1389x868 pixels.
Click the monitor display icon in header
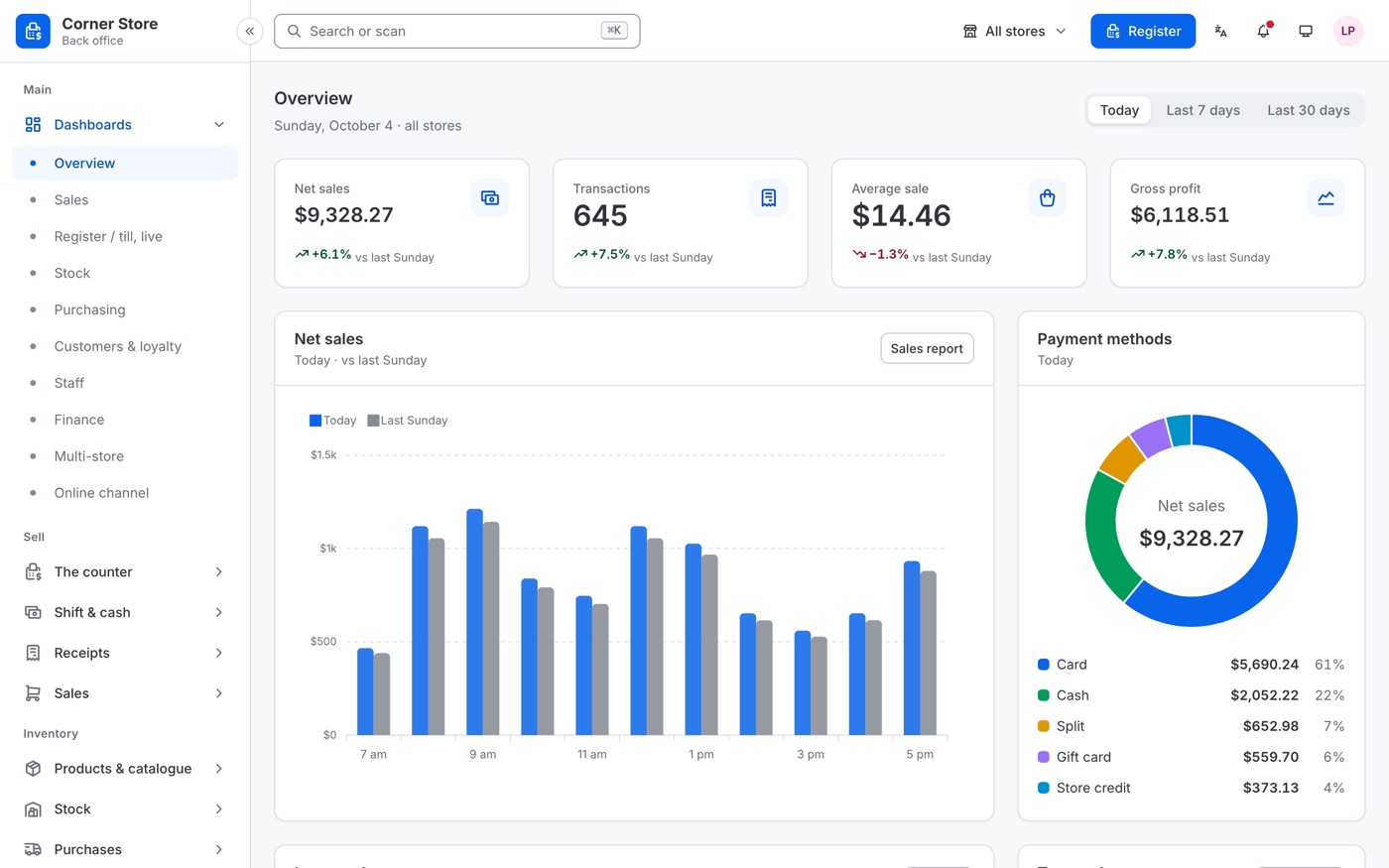[x=1306, y=31]
